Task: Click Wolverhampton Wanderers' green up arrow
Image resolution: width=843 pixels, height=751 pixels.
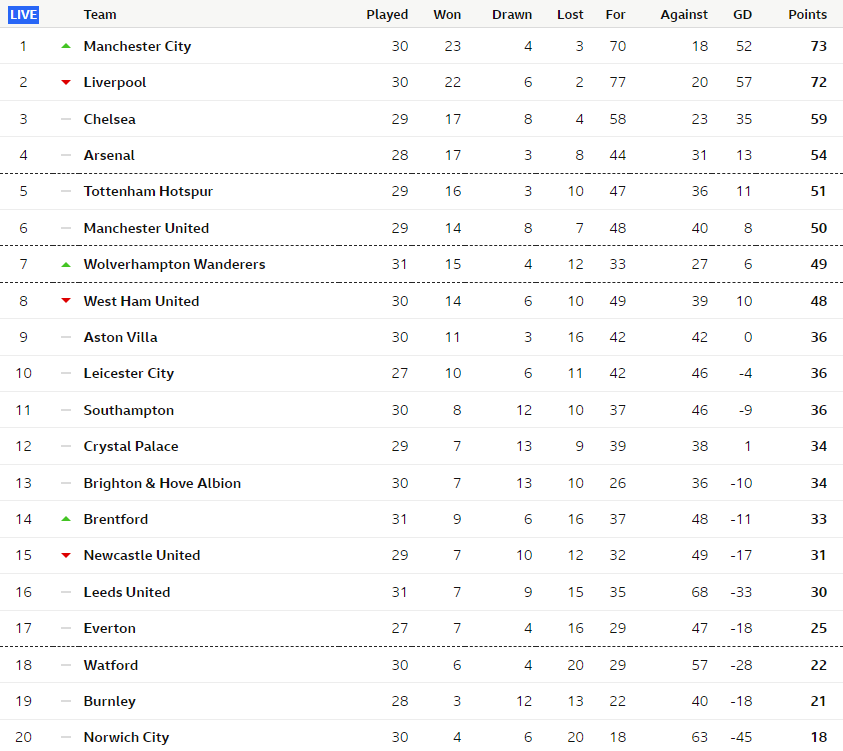Action: pyautogui.click(x=66, y=264)
